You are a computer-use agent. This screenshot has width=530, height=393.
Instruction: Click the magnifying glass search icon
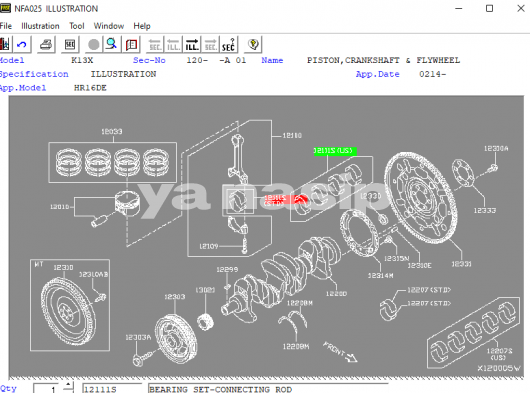[x=111, y=45]
